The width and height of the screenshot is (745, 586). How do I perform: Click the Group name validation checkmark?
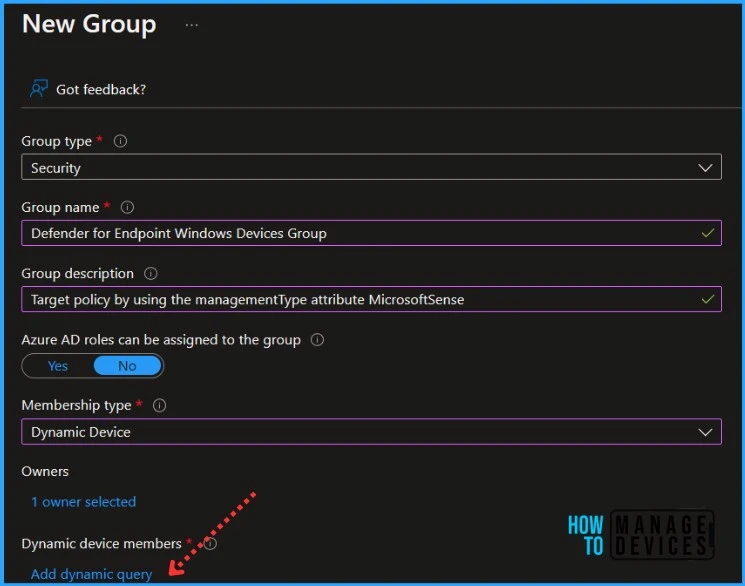708,233
